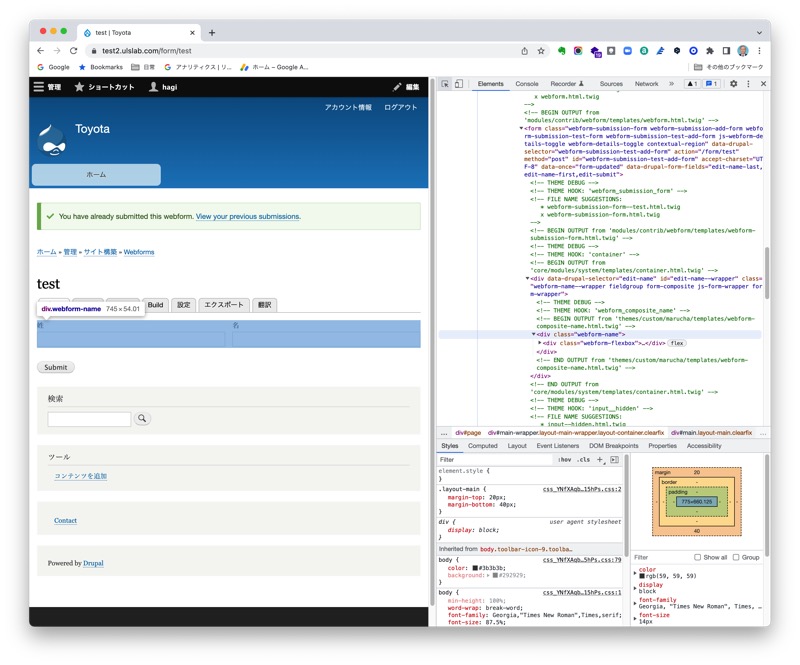Show more DevTools tabs chevron
The image size is (800, 665).
coord(671,84)
